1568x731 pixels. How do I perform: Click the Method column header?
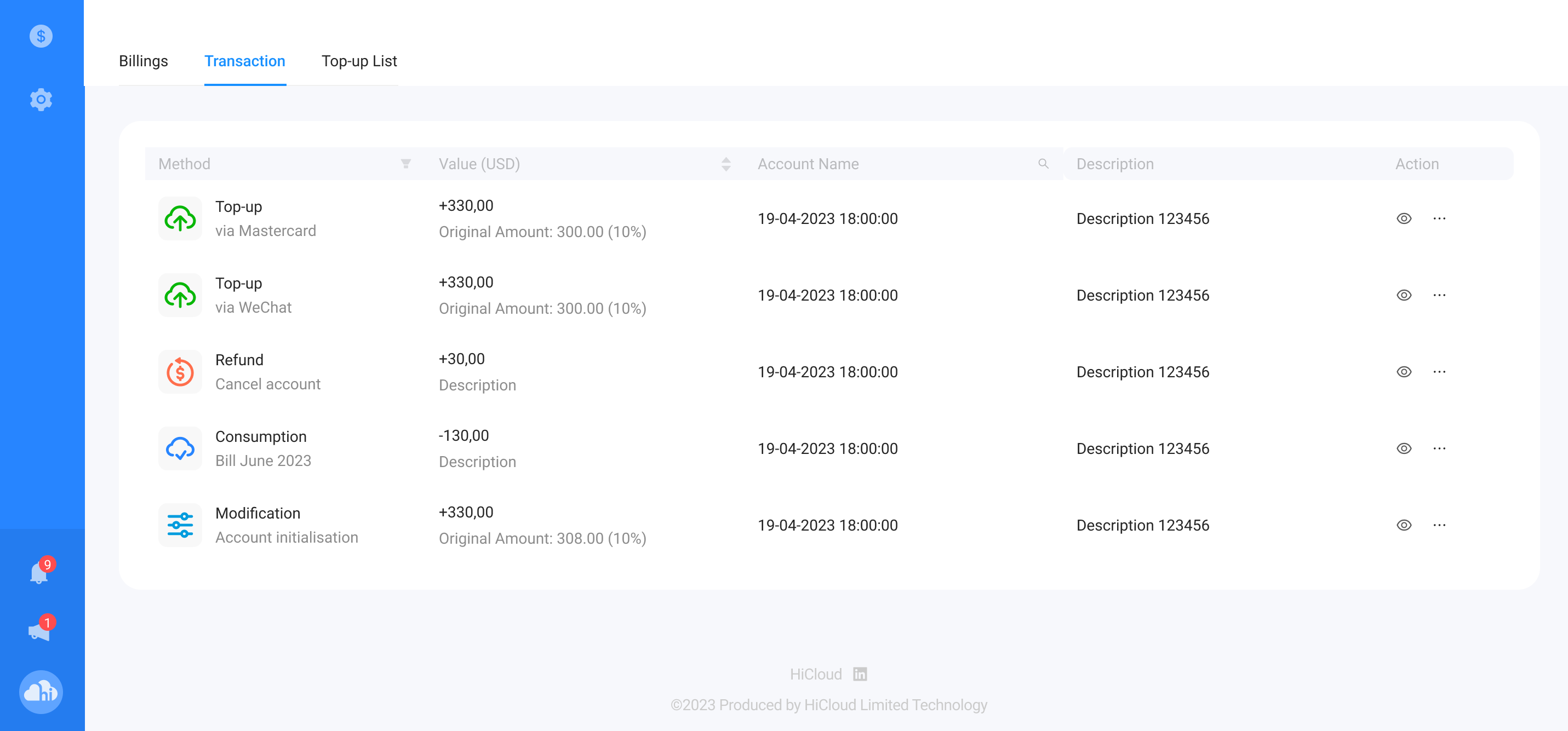pos(184,164)
